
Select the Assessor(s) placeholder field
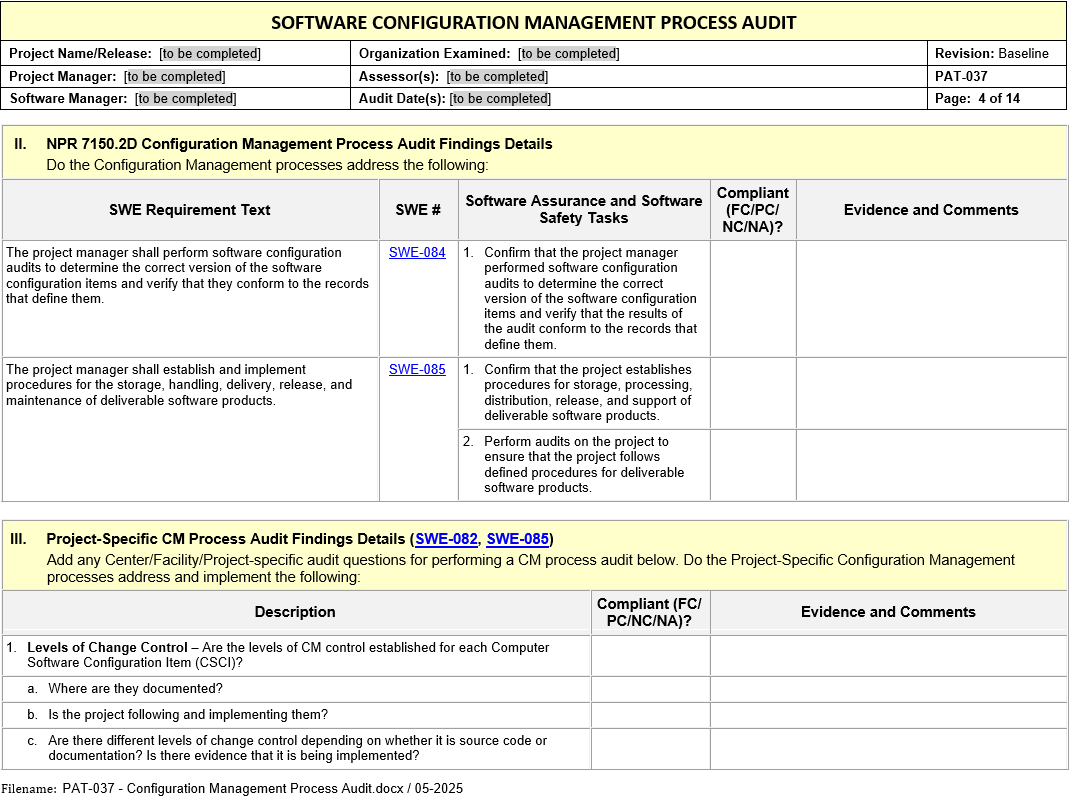(x=497, y=77)
